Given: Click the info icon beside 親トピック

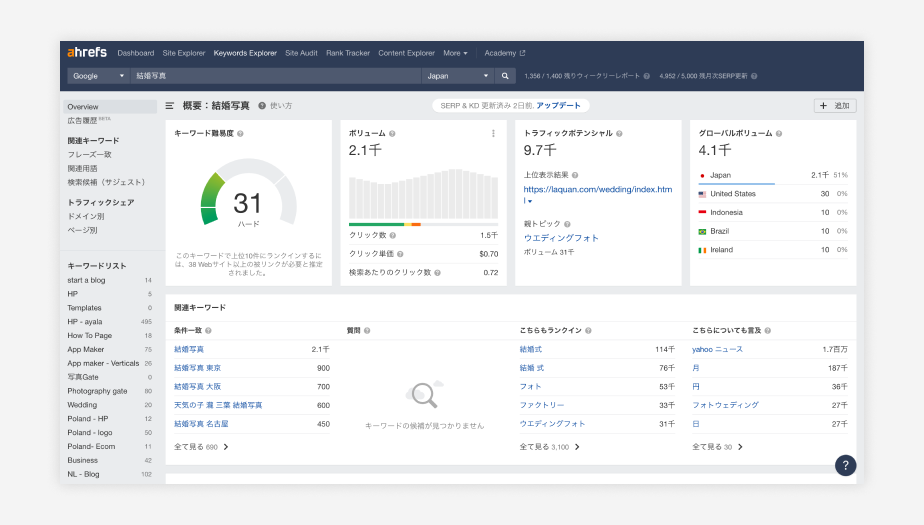Looking at the screenshot, I should point(567,224).
